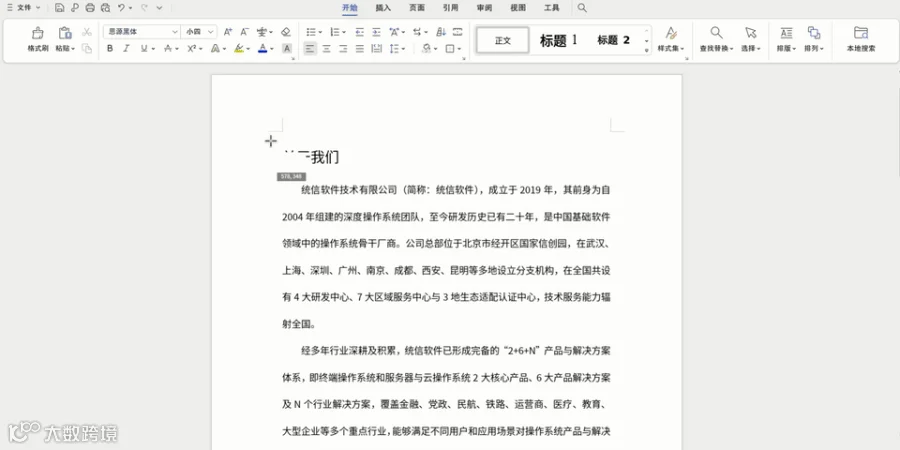Expand the customize quick access toolbar chevron

click(159, 8)
